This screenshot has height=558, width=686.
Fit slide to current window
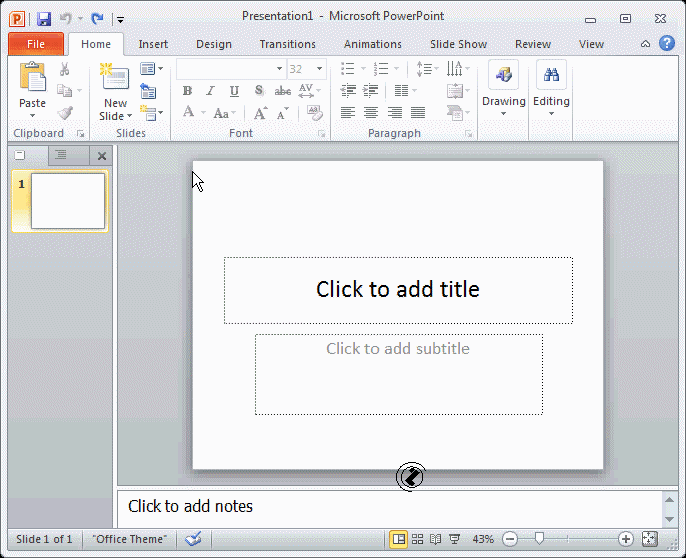[650, 539]
